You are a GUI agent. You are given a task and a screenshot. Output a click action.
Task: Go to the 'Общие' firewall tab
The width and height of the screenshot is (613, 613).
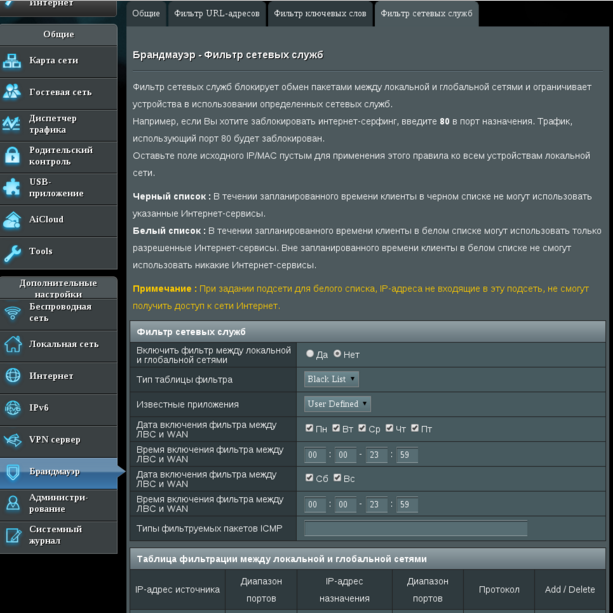(x=146, y=14)
